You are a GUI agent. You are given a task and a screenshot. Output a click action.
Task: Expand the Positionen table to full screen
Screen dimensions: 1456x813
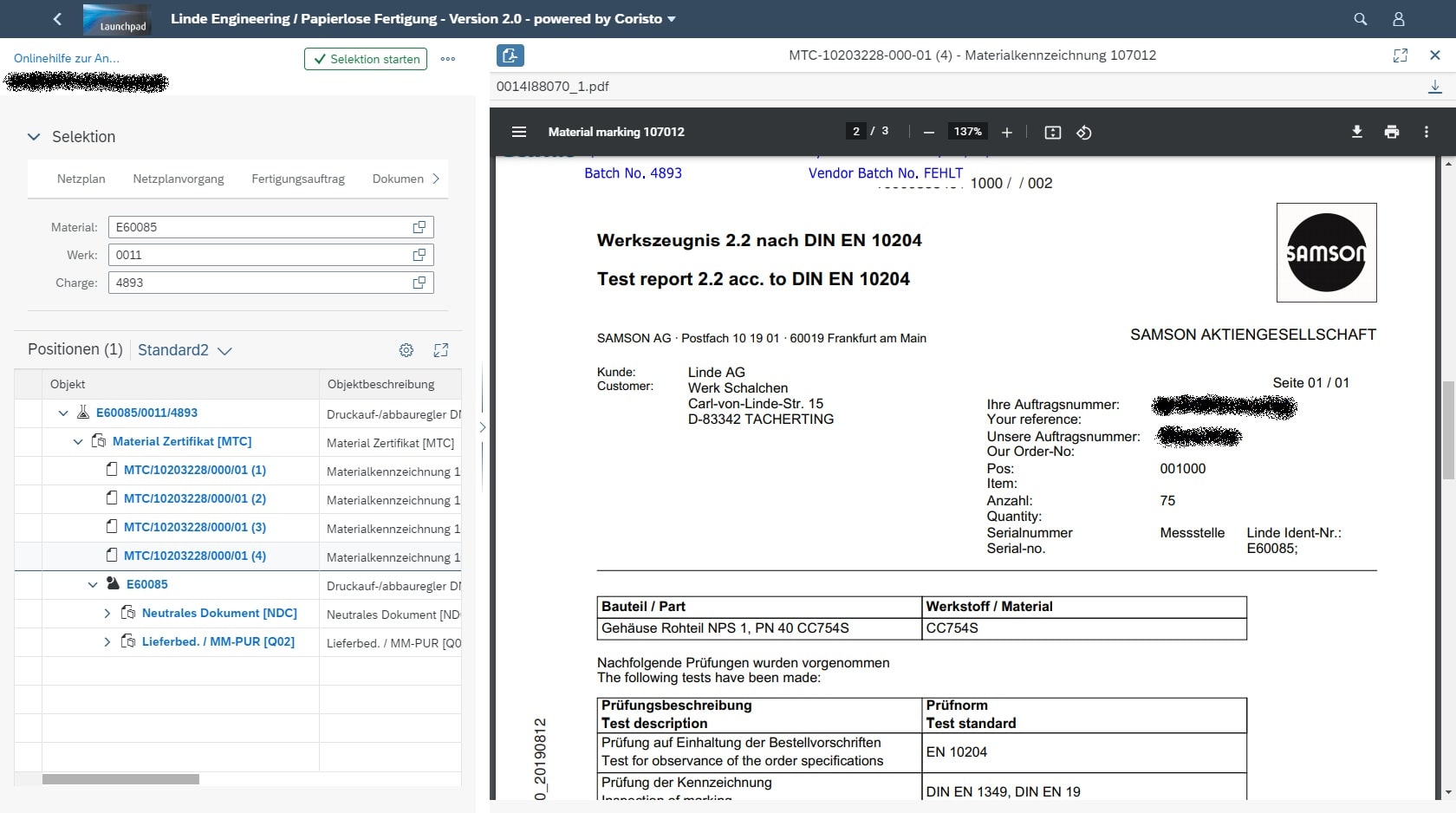point(441,350)
